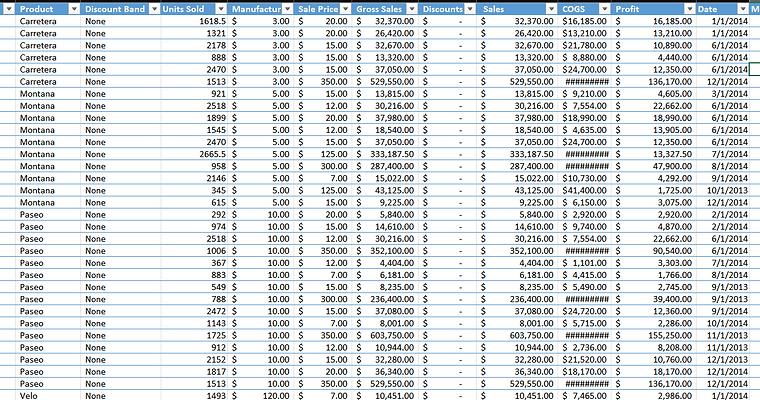This screenshot has width=760, height=400.
Task: Select Date cell 8/1/2014 in Montana row
Action: (x=723, y=166)
